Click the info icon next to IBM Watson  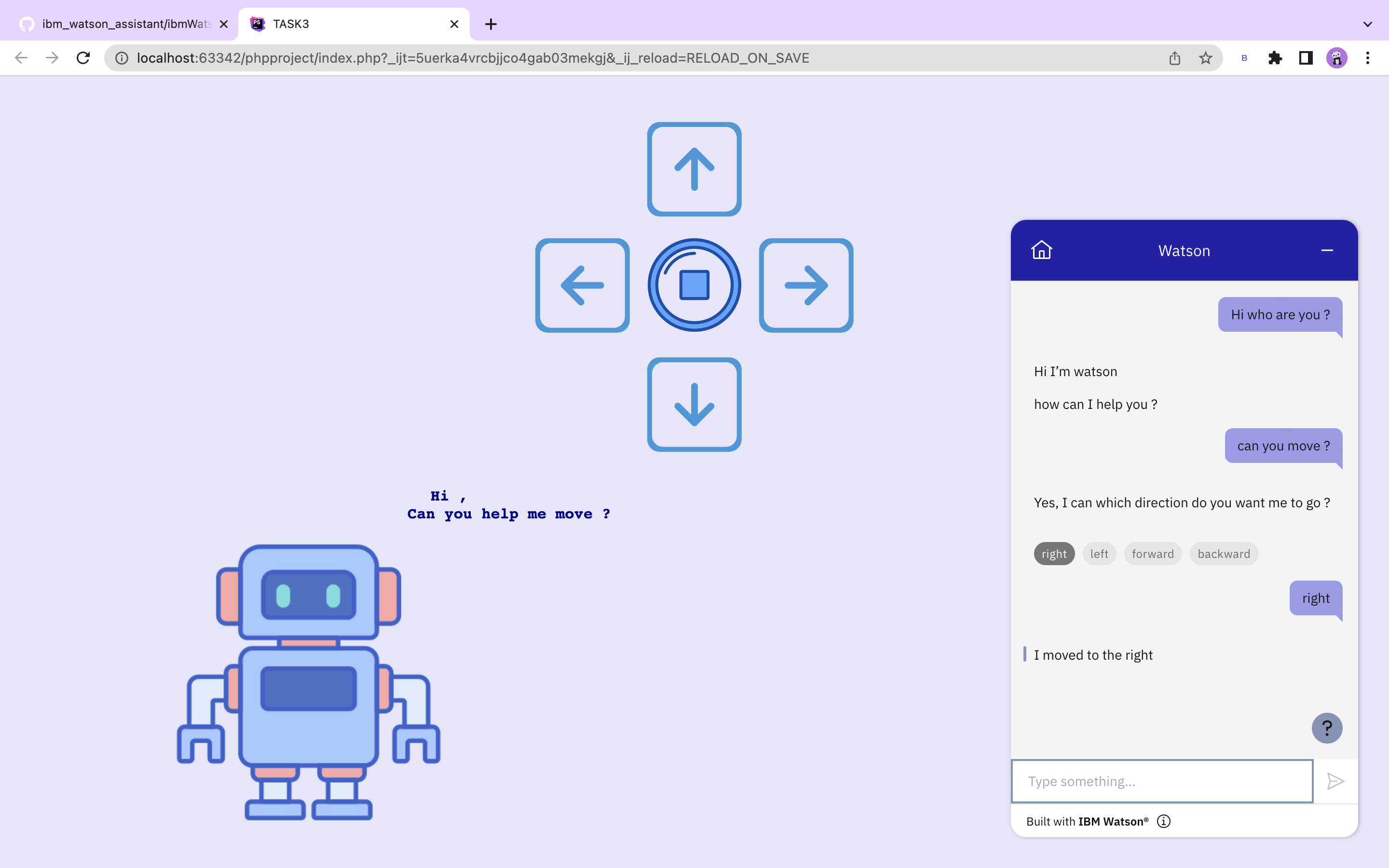pyautogui.click(x=1164, y=821)
